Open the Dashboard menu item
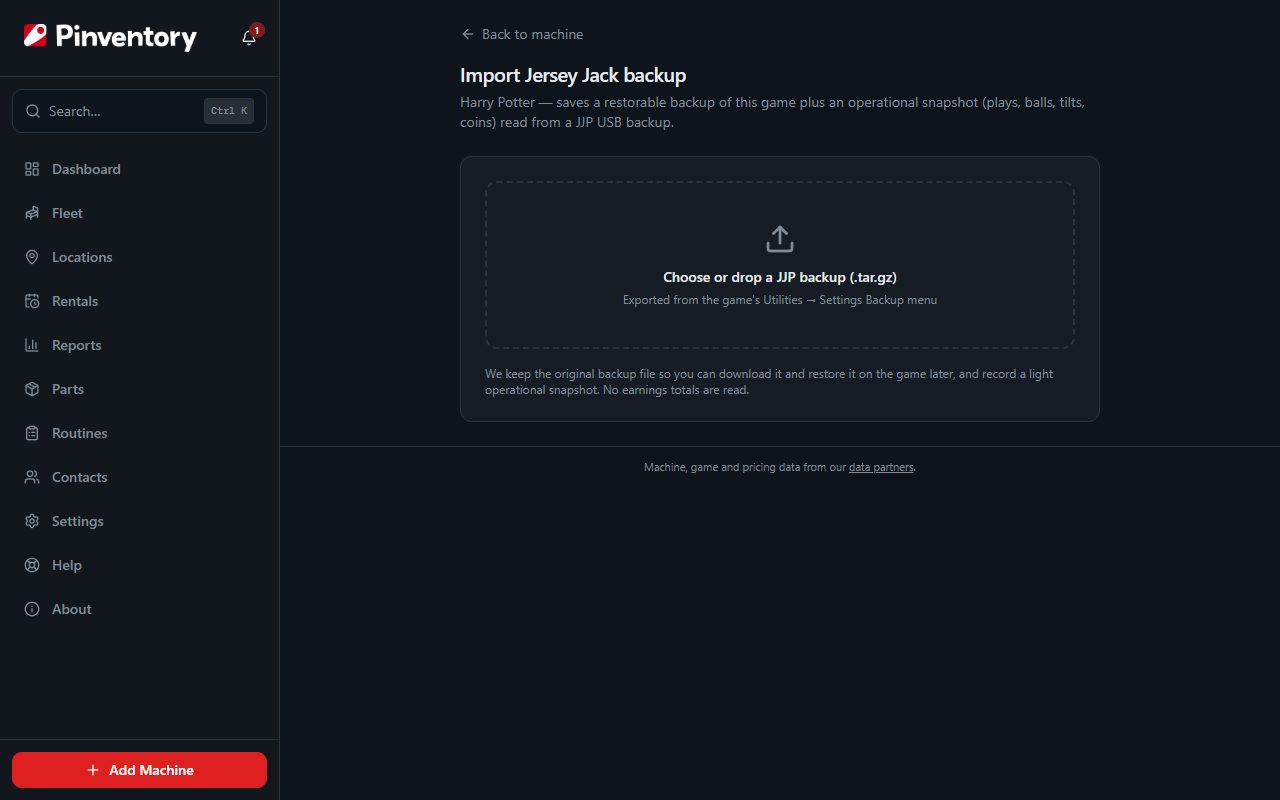The image size is (1280, 800). (139, 169)
